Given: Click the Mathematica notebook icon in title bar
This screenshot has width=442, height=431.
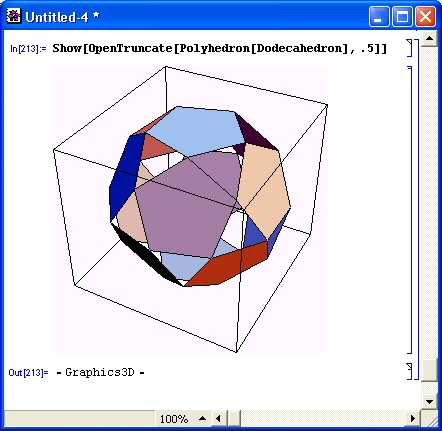Looking at the screenshot, I should (x=14, y=16).
